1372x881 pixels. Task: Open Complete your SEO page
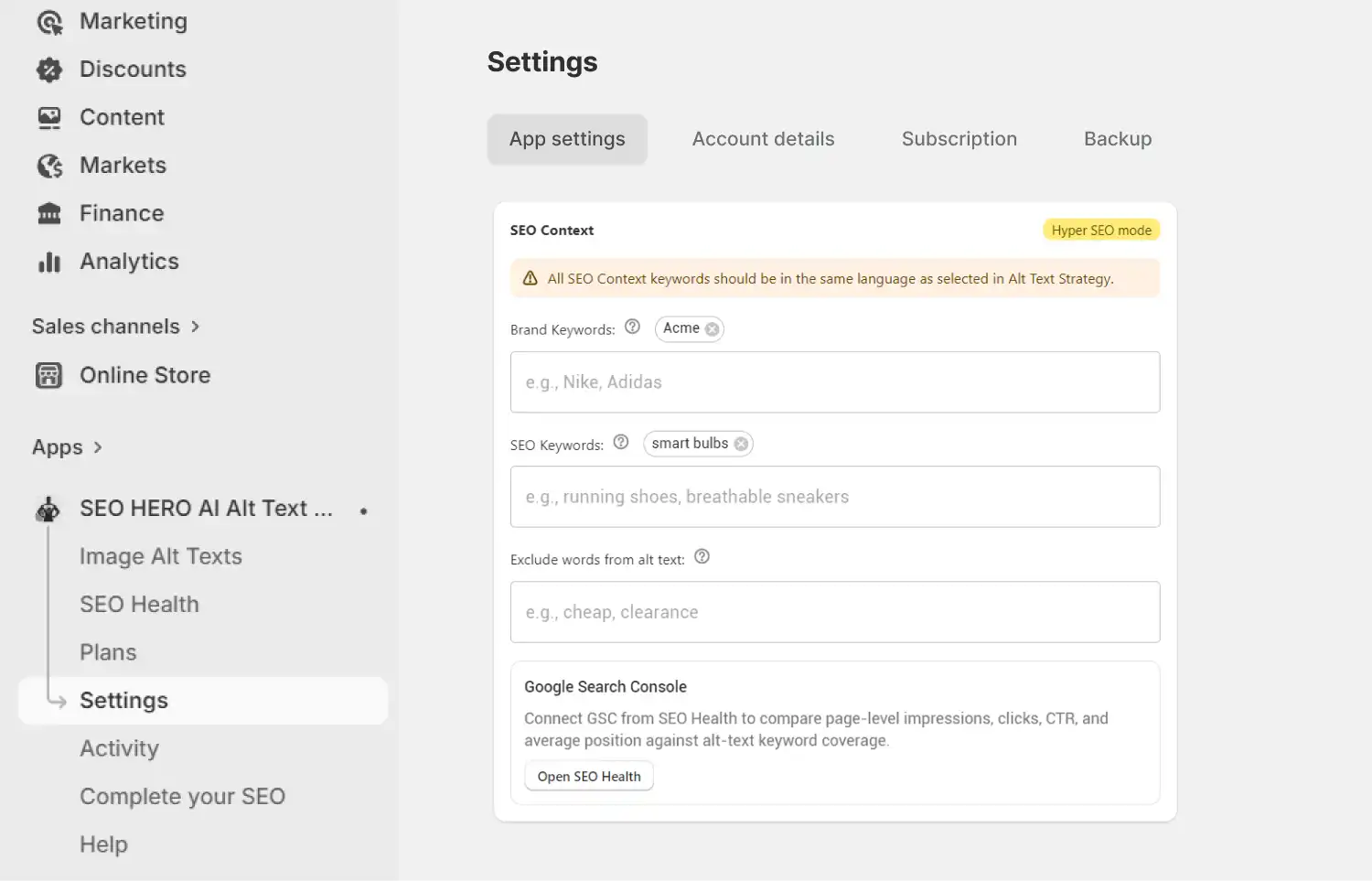[182, 797]
